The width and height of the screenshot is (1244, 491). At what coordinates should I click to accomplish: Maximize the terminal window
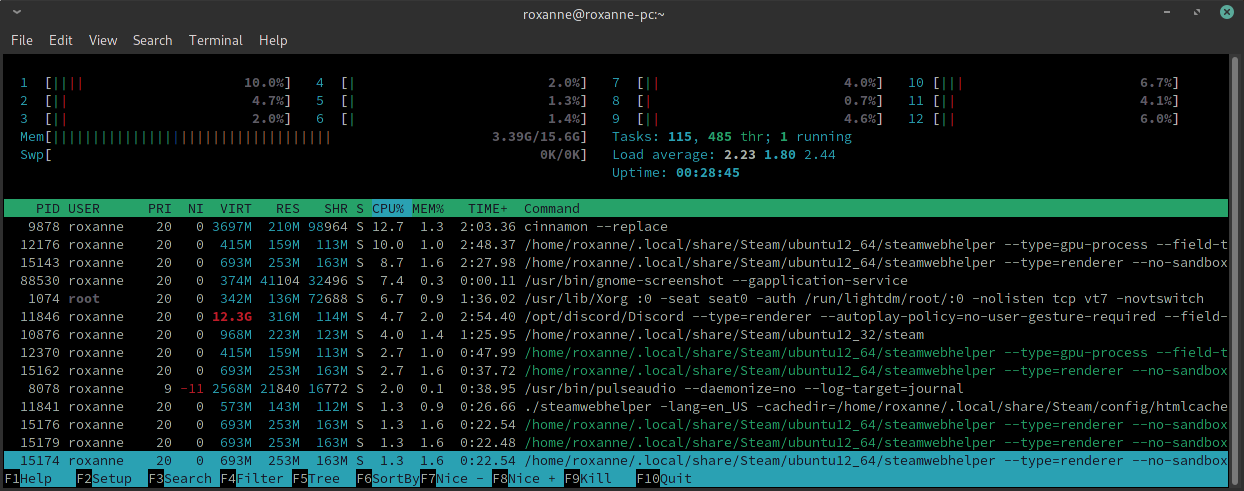click(x=1196, y=14)
